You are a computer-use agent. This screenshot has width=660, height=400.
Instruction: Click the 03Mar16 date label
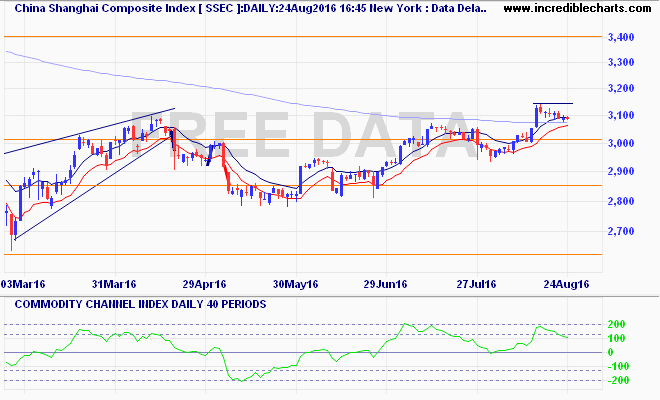(x=23, y=284)
